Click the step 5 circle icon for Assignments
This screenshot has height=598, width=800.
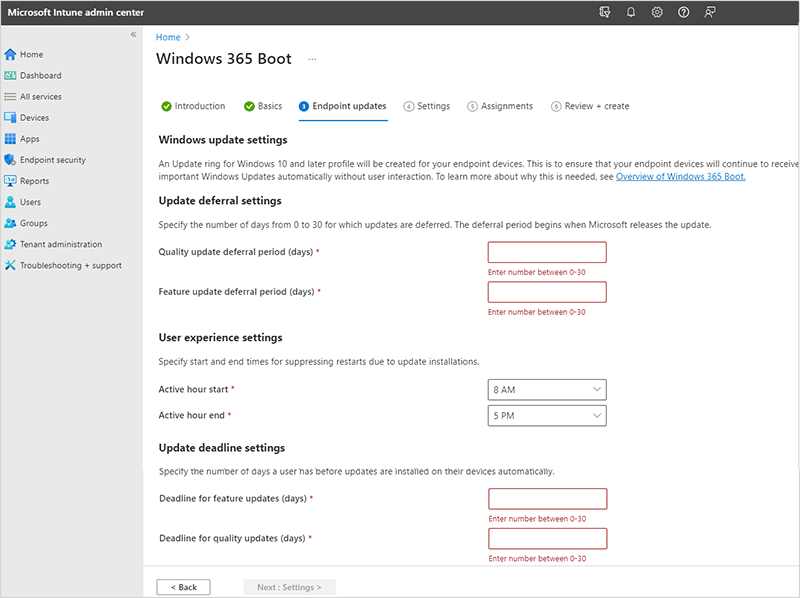[472, 106]
